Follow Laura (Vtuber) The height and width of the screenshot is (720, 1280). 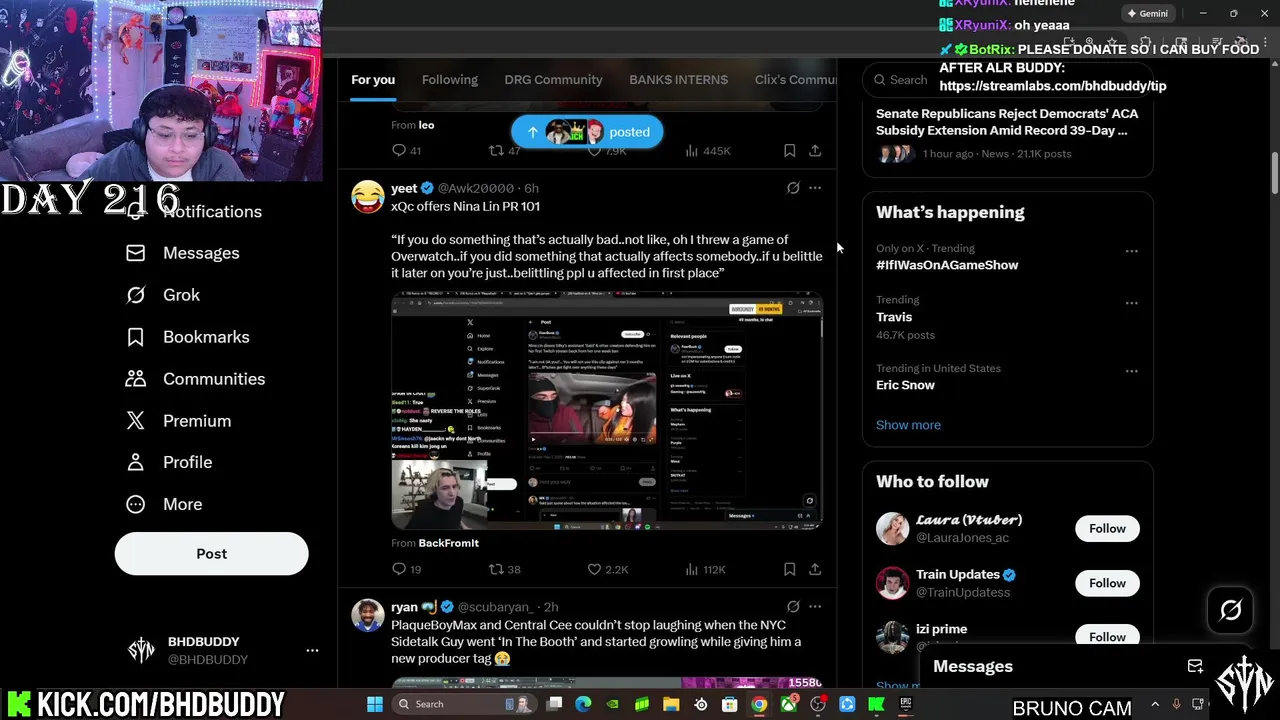coord(1107,528)
